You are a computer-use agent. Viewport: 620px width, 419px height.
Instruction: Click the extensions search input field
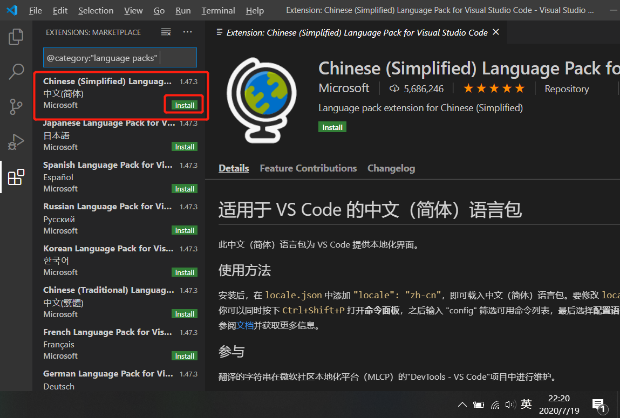point(120,58)
